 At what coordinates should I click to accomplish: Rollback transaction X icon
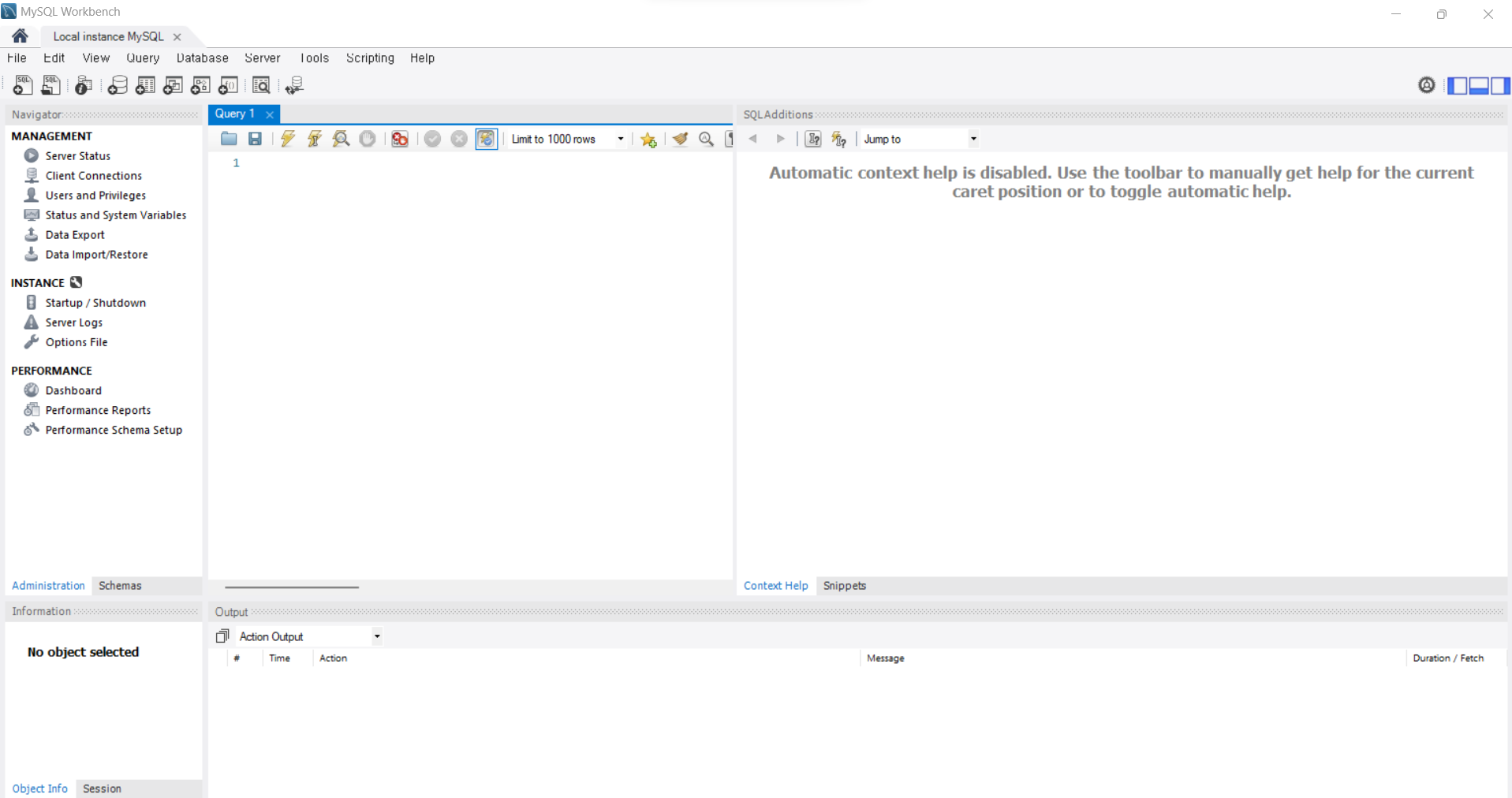click(459, 139)
